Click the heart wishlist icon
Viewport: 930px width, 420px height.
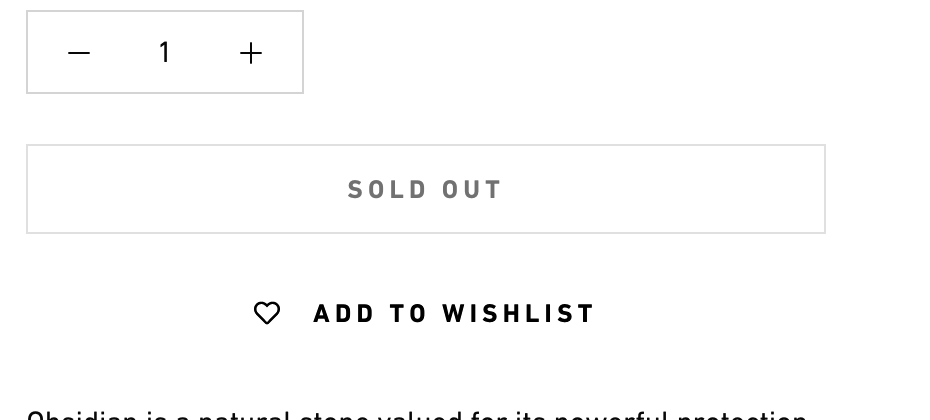coord(267,313)
